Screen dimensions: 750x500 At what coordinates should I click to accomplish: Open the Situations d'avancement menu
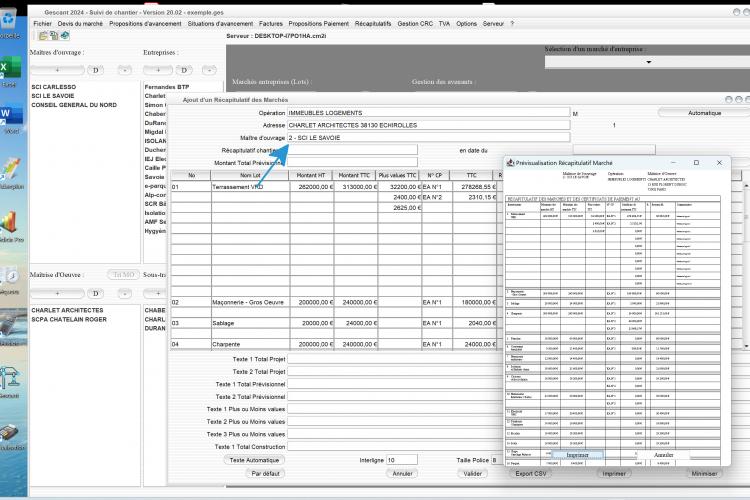[220, 23]
